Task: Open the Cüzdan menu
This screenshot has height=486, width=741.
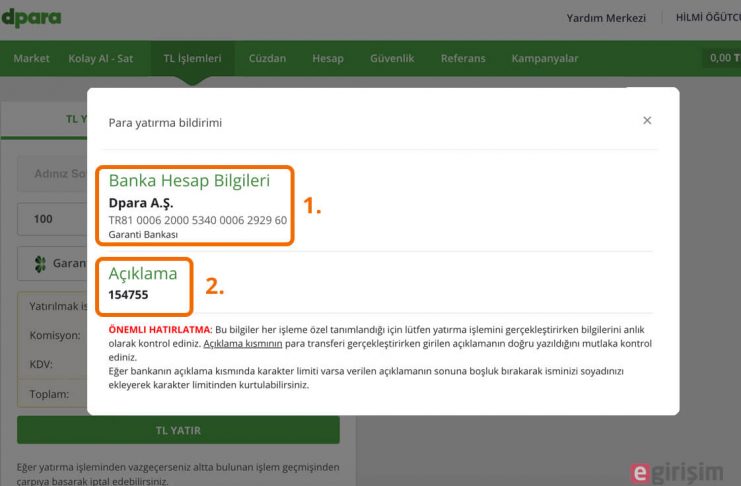Action: tap(267, 59)
